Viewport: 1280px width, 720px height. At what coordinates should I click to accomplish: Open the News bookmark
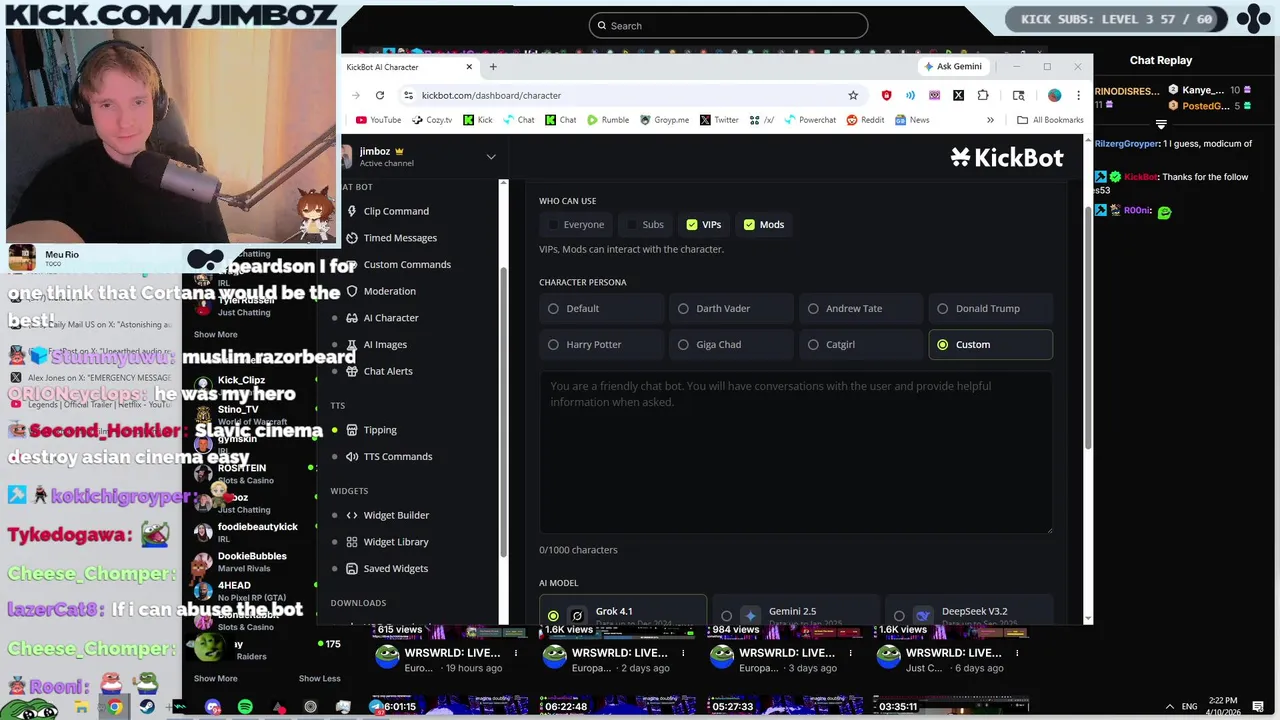pyautogui.click(x=912, y=120)
